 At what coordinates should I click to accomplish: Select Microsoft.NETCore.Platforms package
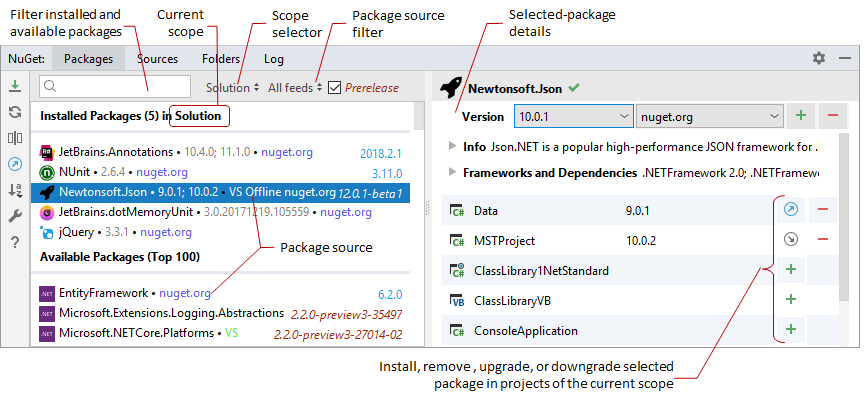point(221,334)
